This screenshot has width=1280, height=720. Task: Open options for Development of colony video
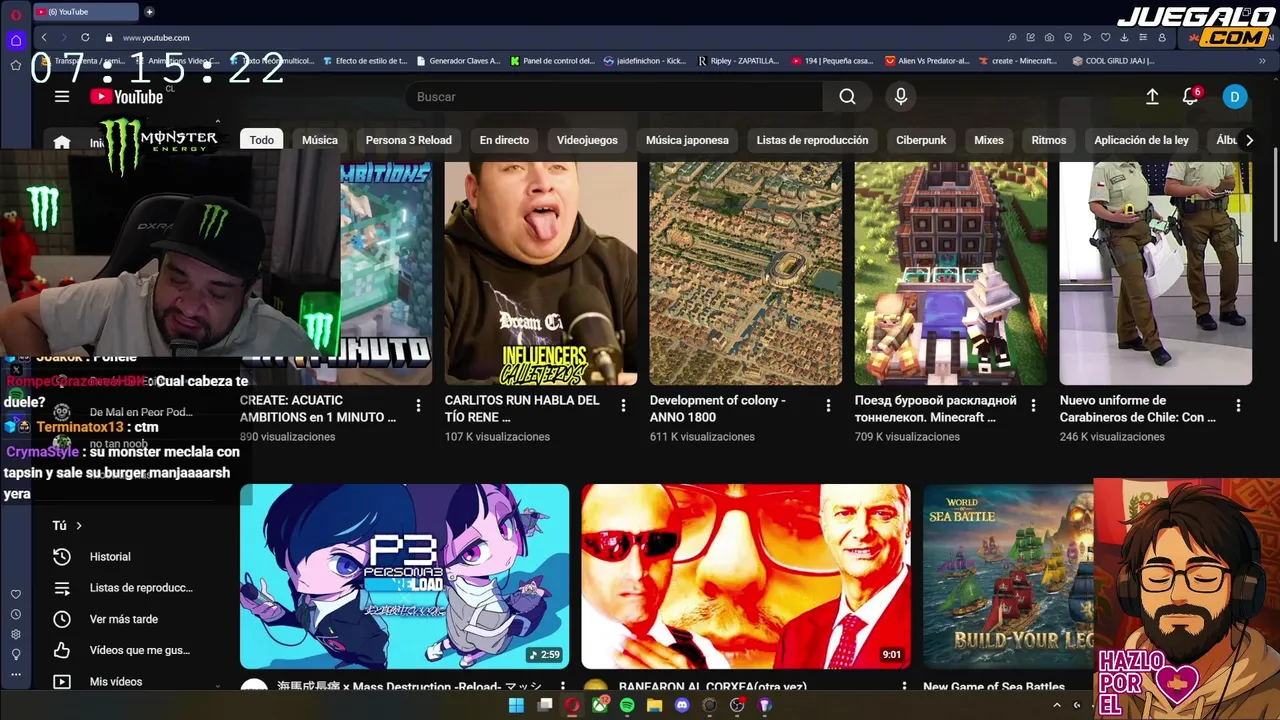(828, 405)
